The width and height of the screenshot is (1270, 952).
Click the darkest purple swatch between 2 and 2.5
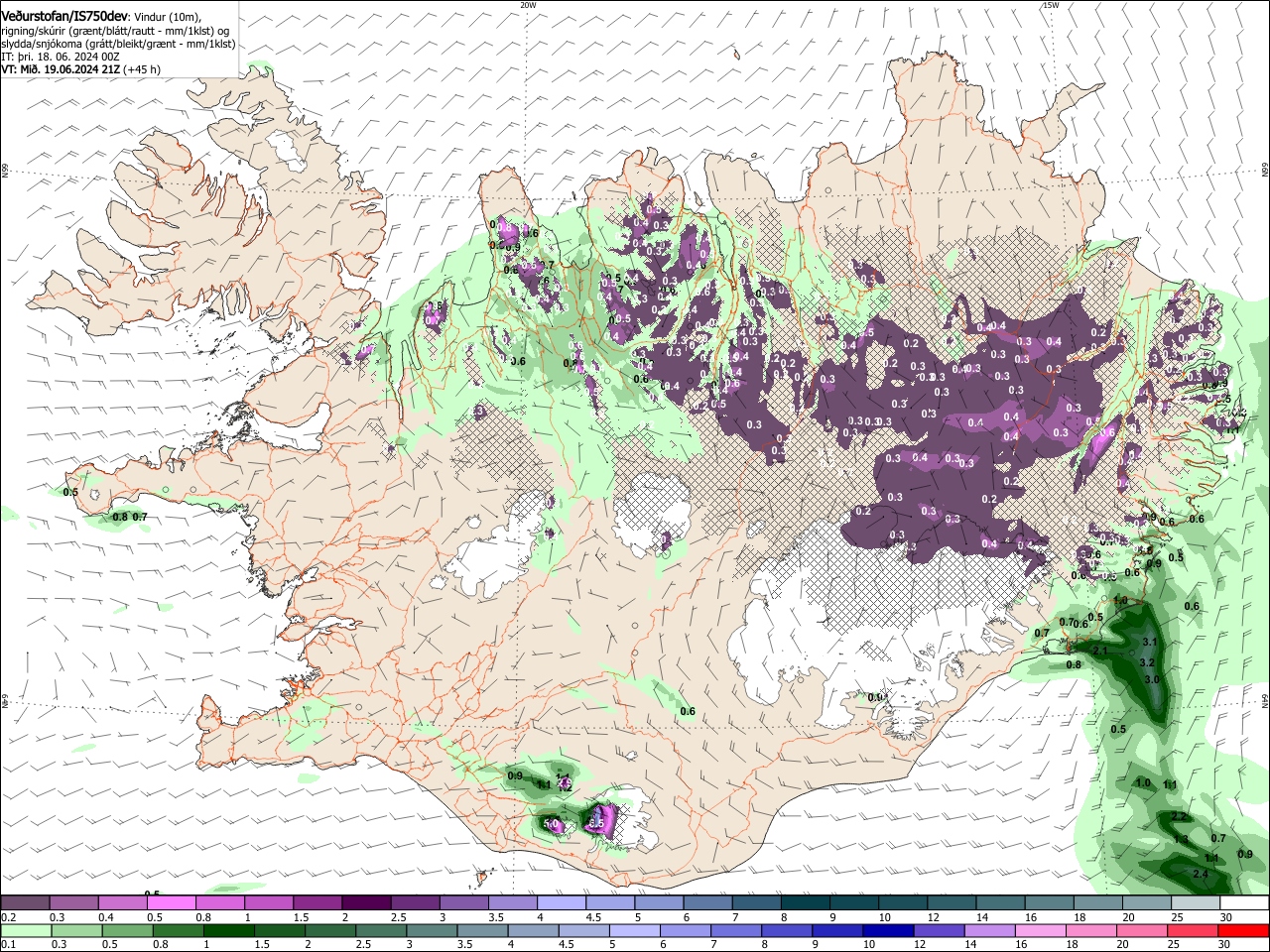point(366,903)
